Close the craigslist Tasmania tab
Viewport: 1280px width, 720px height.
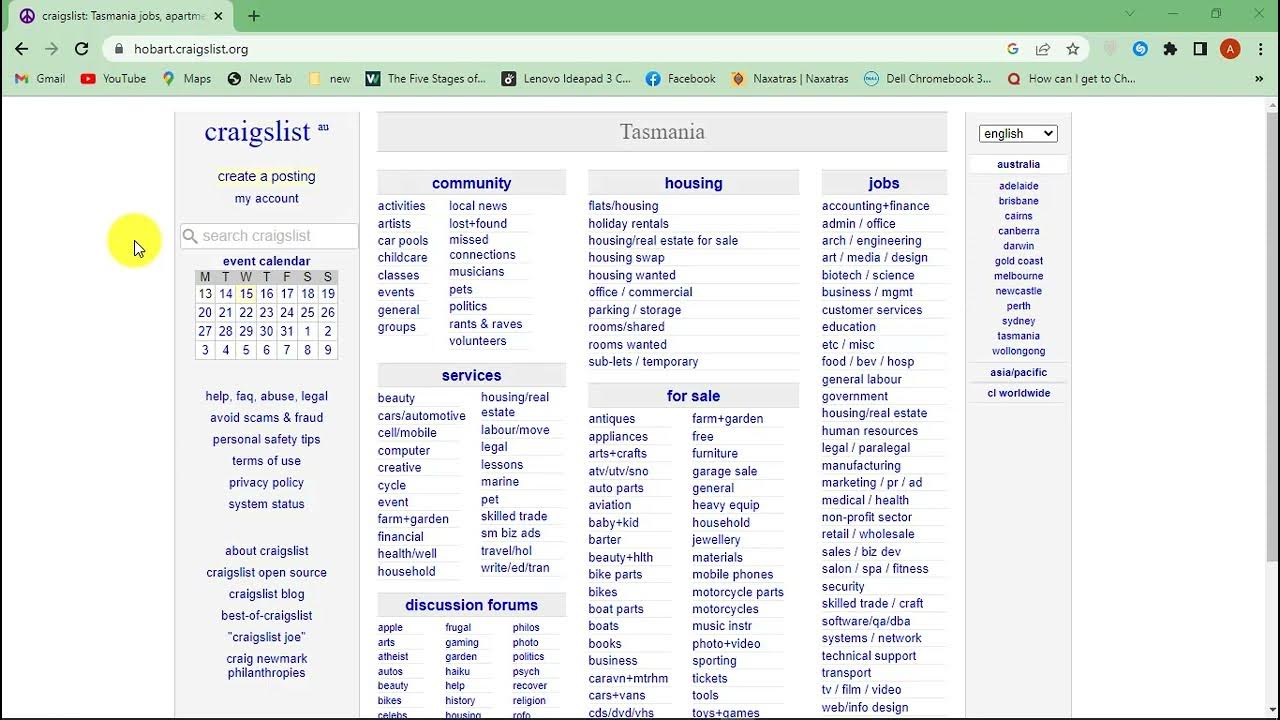(x=218, y=16)
